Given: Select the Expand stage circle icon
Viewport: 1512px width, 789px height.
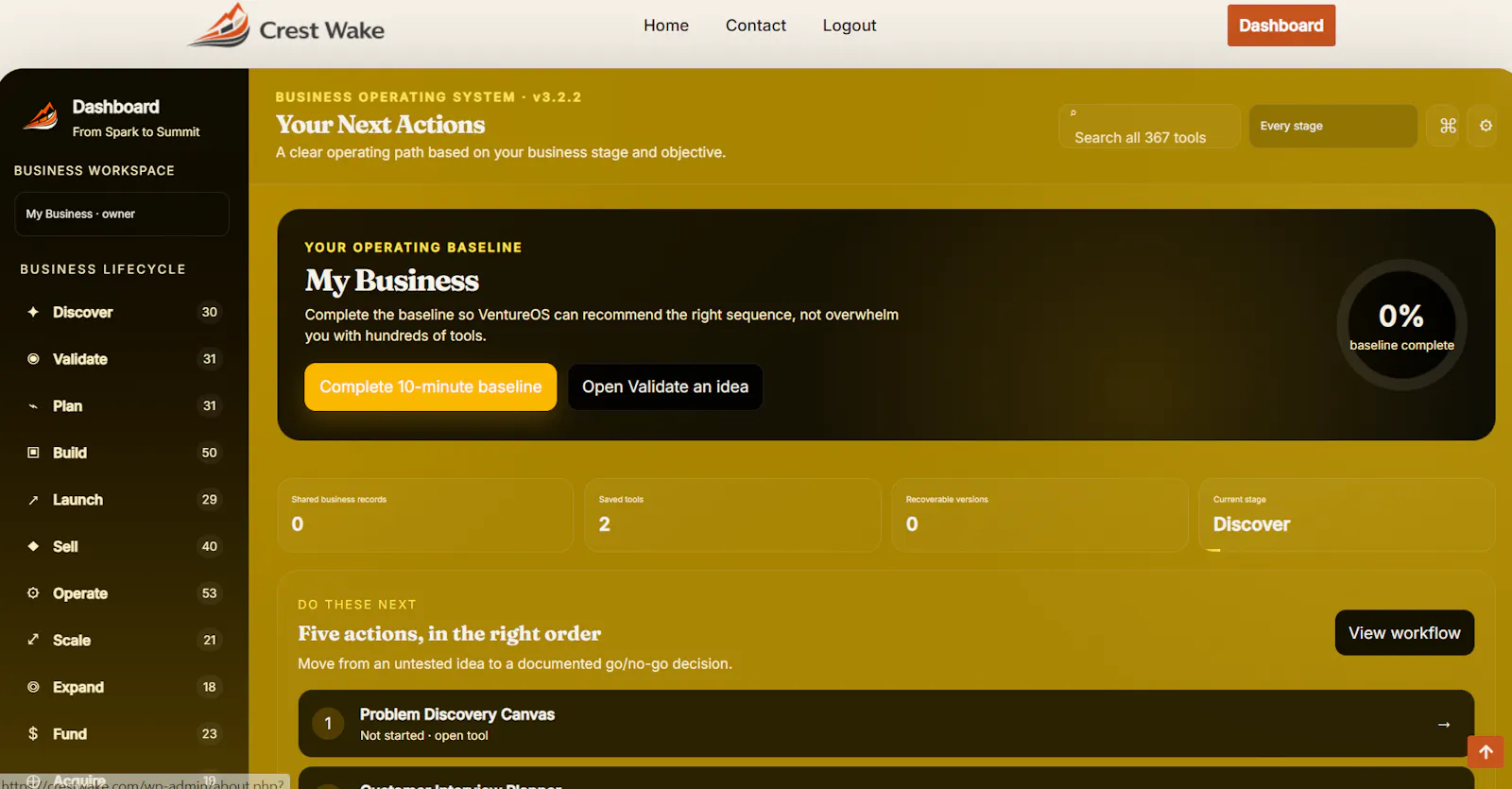Looking at the screenshot, I should click(33, 687).
